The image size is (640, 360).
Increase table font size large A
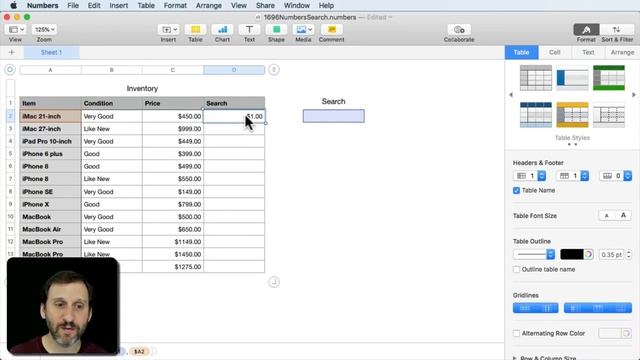click(623, 216)
